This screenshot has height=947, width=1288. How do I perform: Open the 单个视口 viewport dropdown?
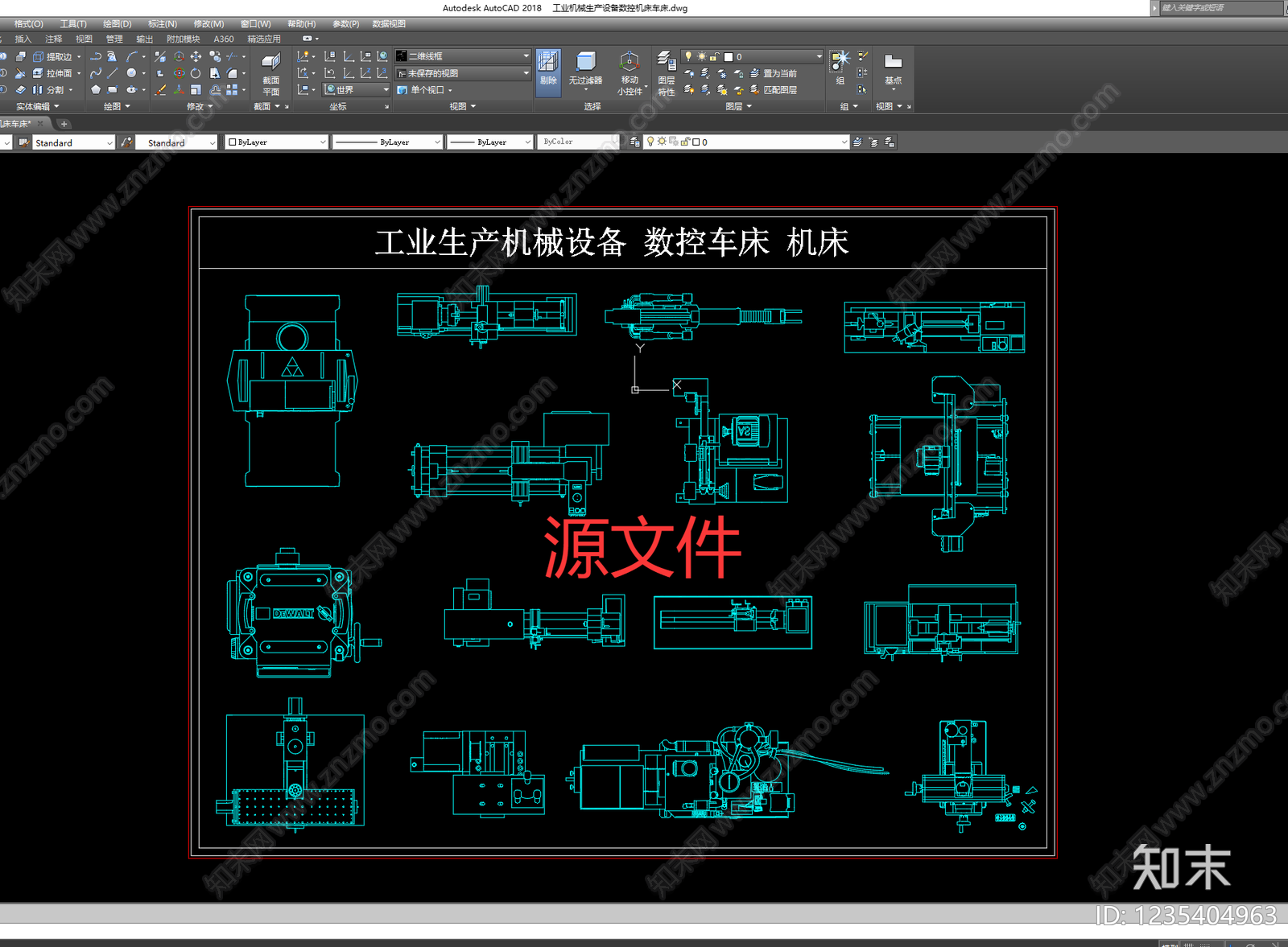(x=424, y=90)
